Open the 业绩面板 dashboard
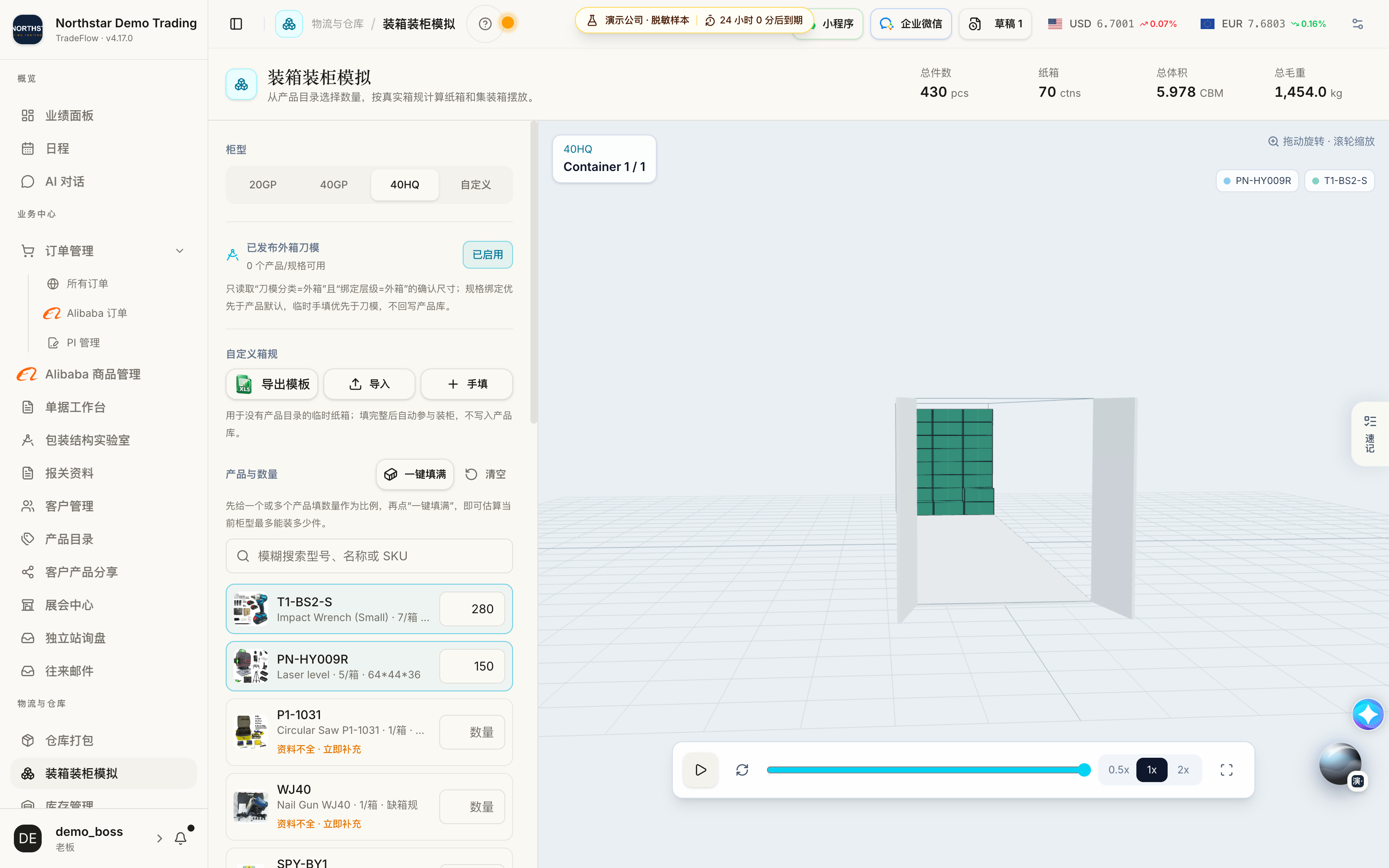 (x=103, y=115)
